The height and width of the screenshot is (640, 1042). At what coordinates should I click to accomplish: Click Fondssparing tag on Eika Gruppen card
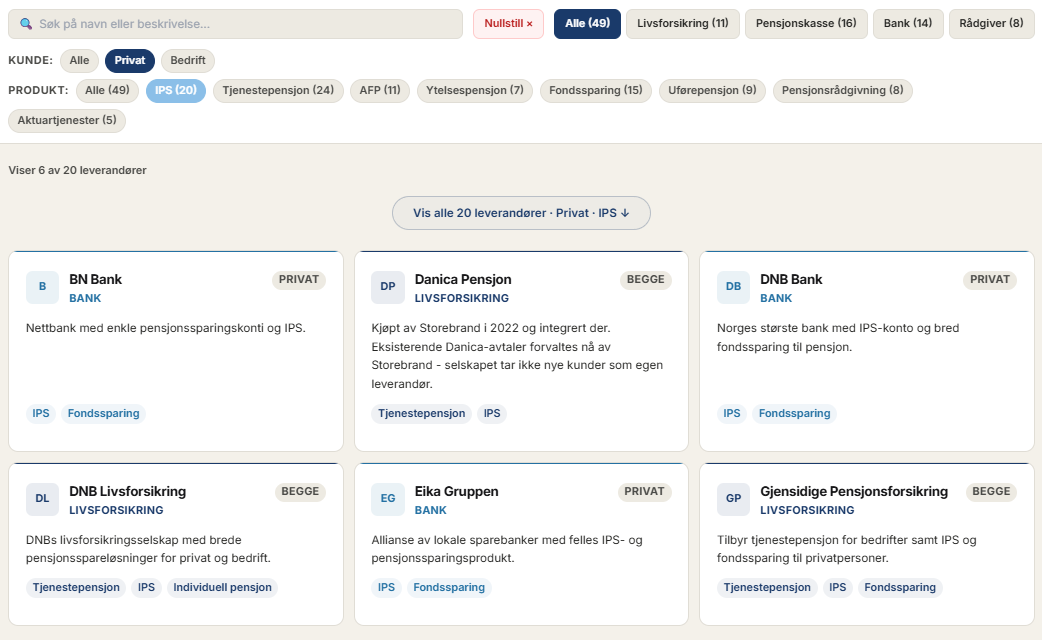449,587
